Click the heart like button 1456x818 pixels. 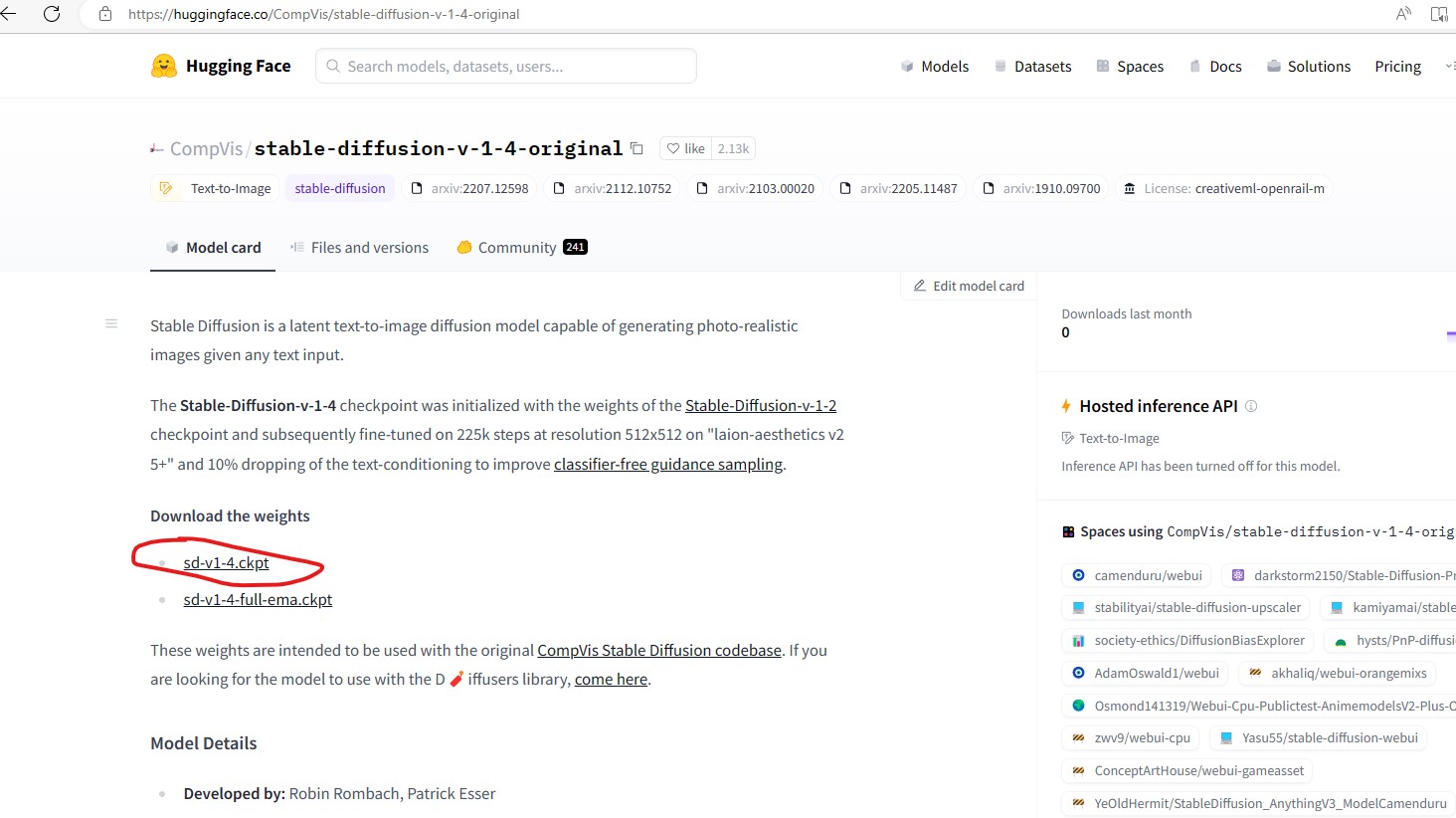[673, 148]
